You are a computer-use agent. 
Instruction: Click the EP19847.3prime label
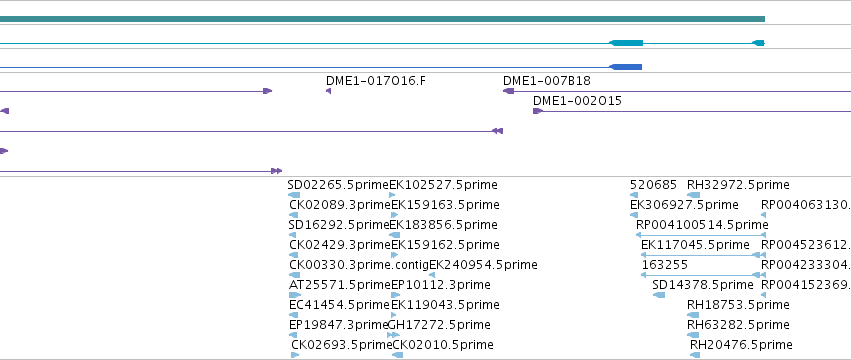339,325
